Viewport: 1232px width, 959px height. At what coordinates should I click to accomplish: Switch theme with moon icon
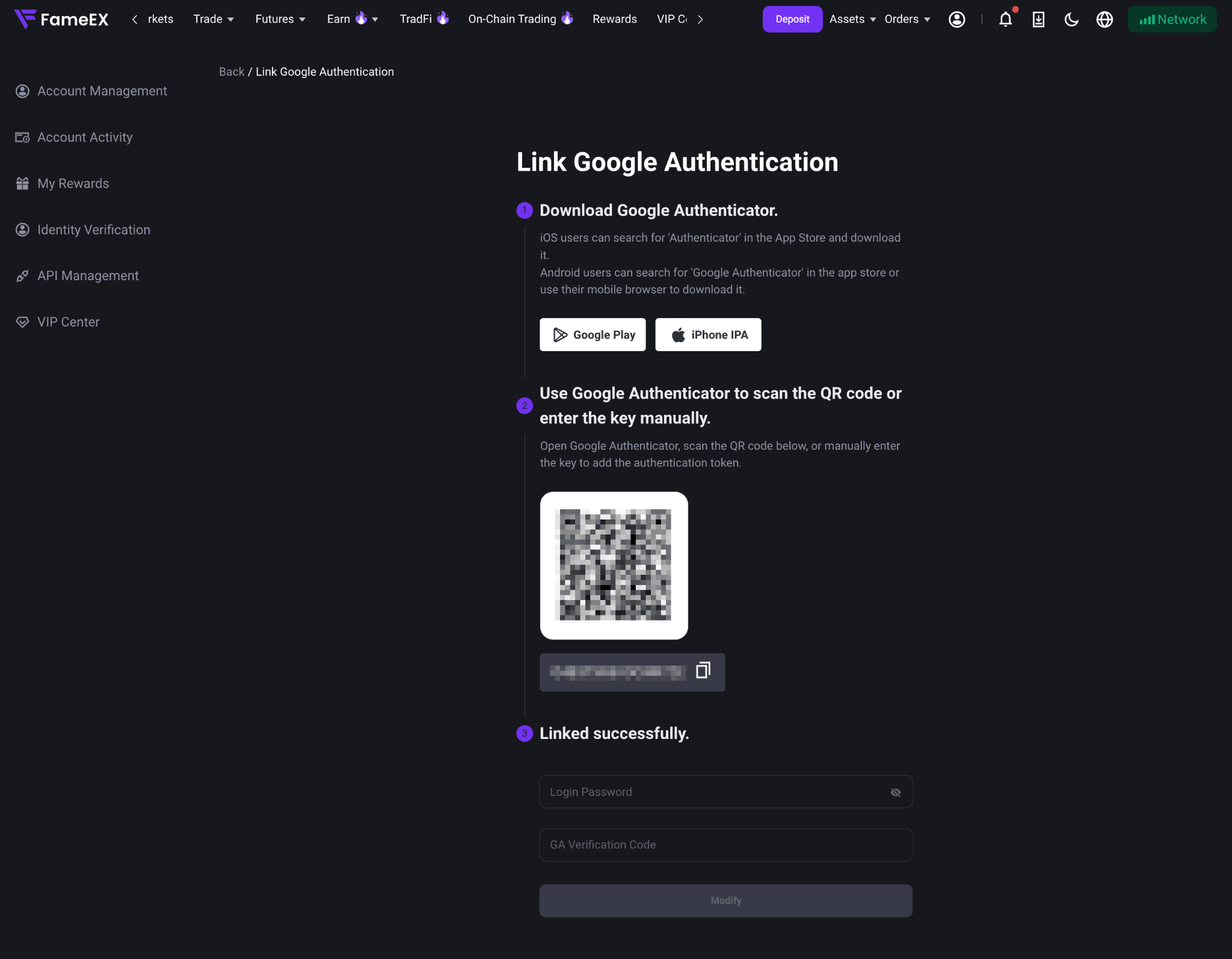click(x=1071, y=19)
